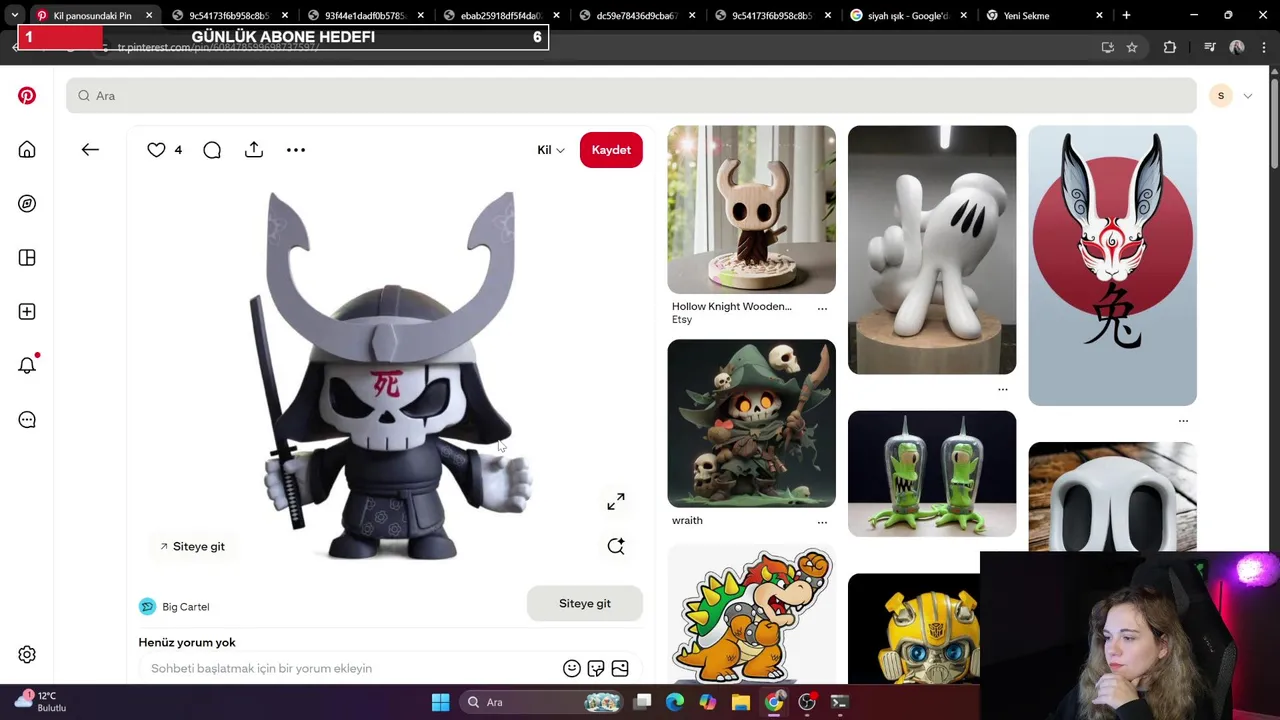Open weather widget showing 12°C
This screenshot has width=1280, height=720.
[x=40, y=702]
